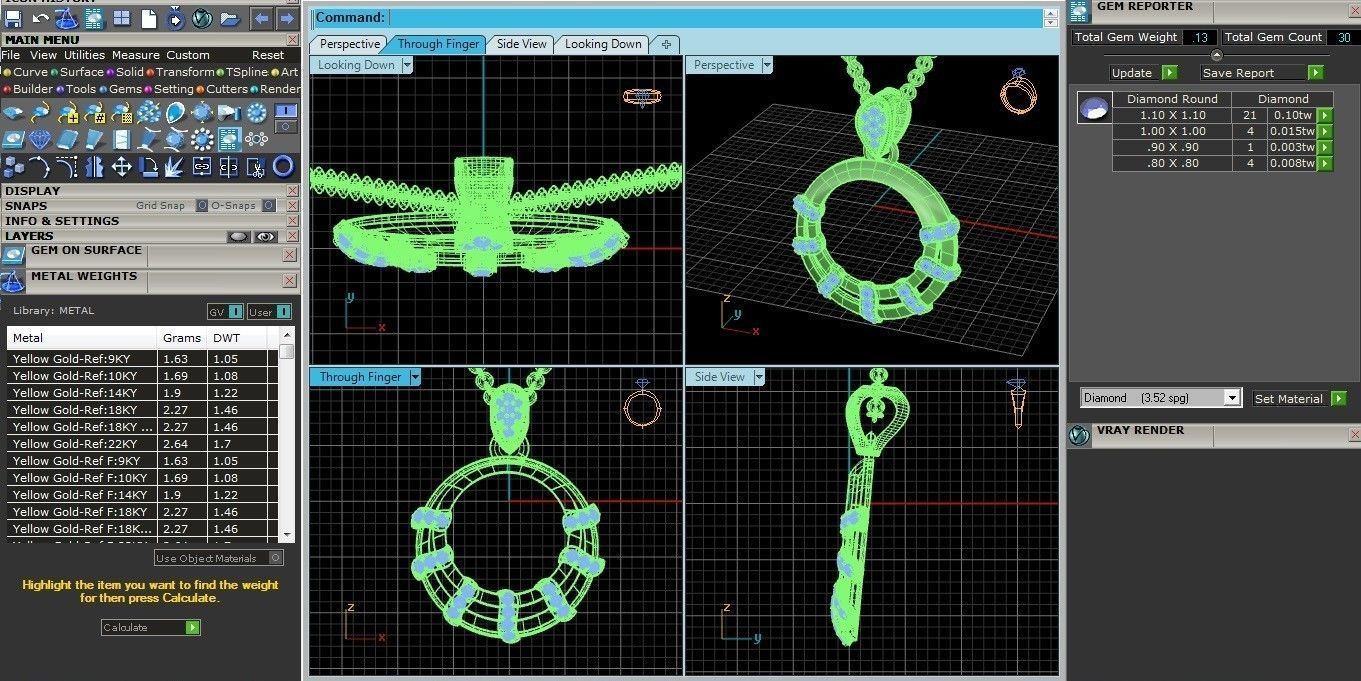Open the Measure menu
The image size is (1361, 681).
point(135,55)
